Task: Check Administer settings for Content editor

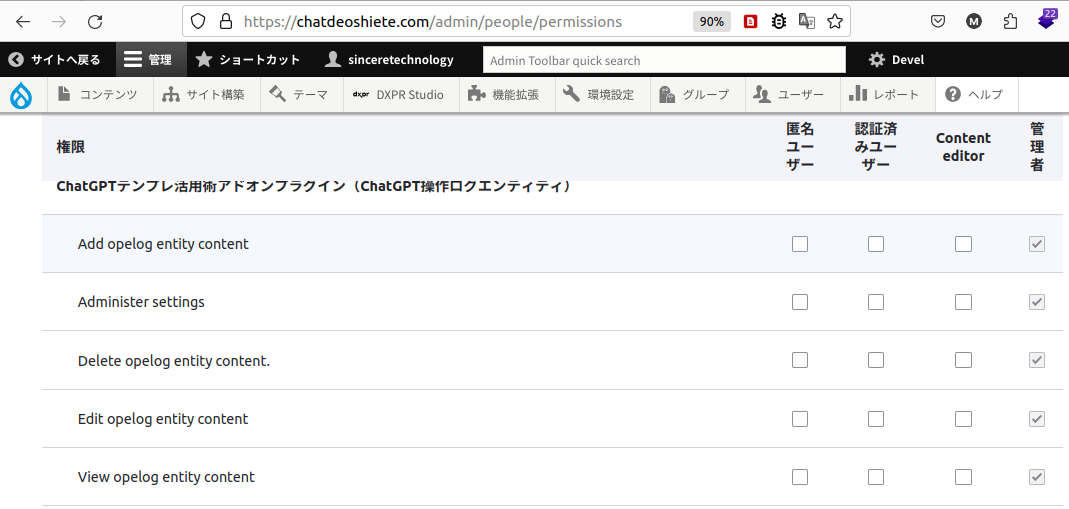Action: (963, 302)
